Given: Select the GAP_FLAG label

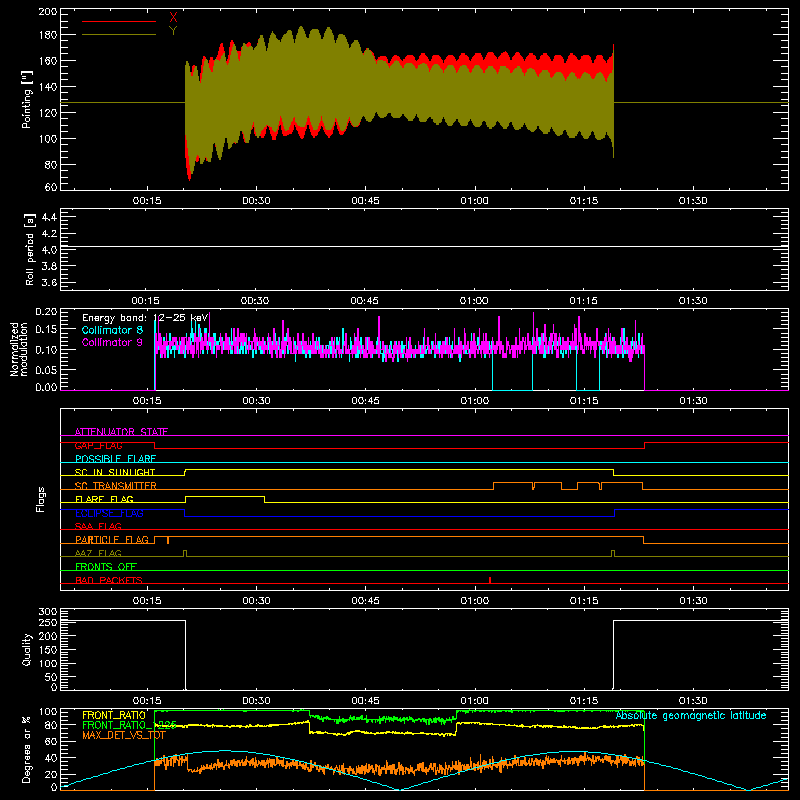Looking at the screenshot, I should tap(98, 445).
